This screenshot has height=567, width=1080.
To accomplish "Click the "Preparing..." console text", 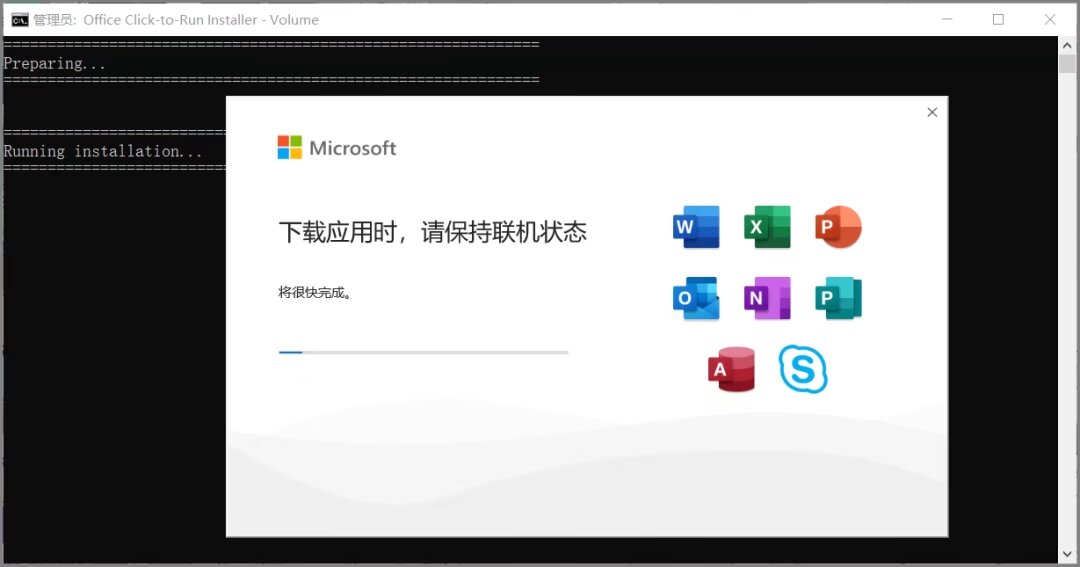I will (54, 63).
